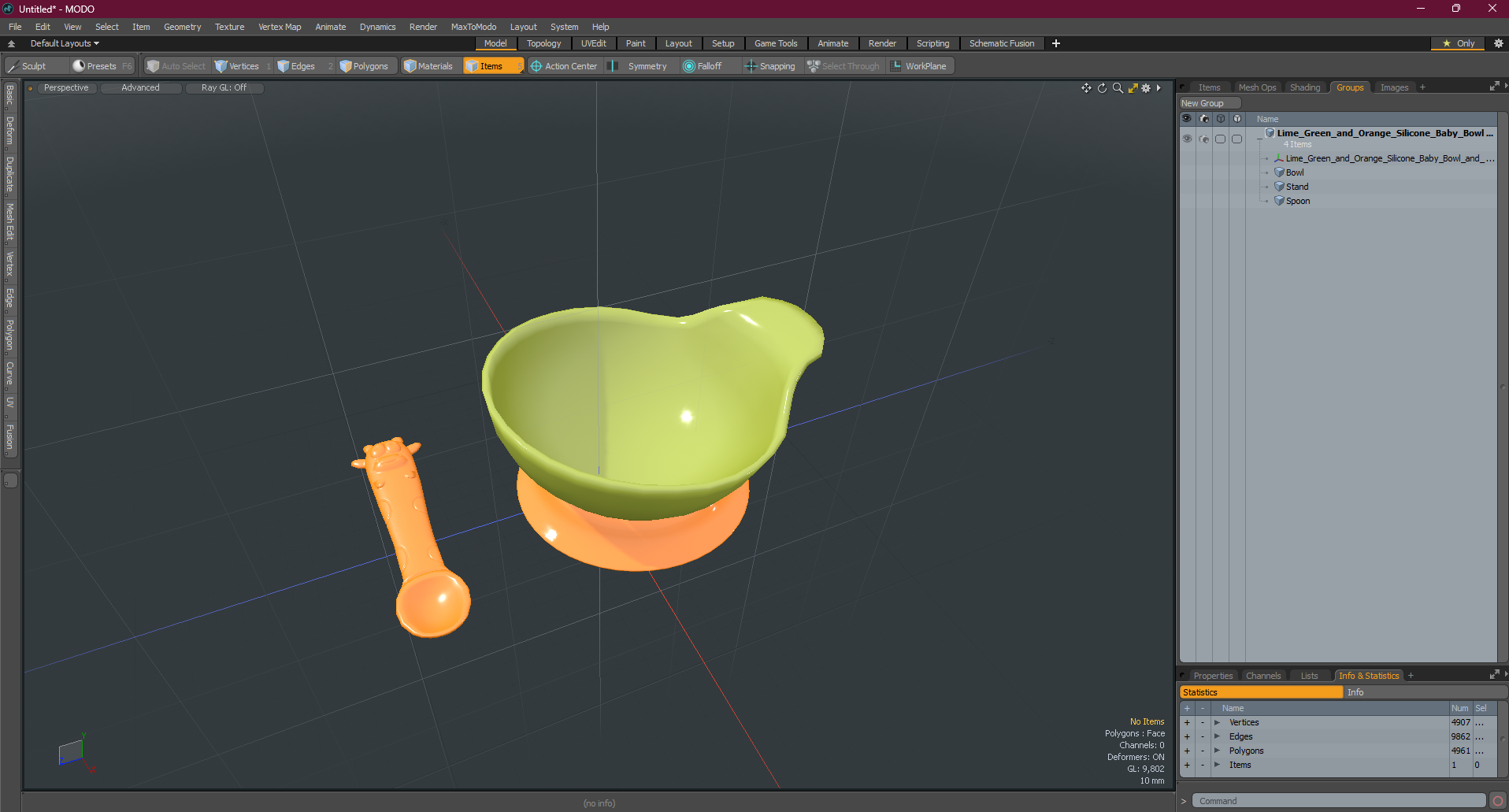
Task: Click the viewport pan/move icon
Action: pyautogui.click(x=1086, y=88)
